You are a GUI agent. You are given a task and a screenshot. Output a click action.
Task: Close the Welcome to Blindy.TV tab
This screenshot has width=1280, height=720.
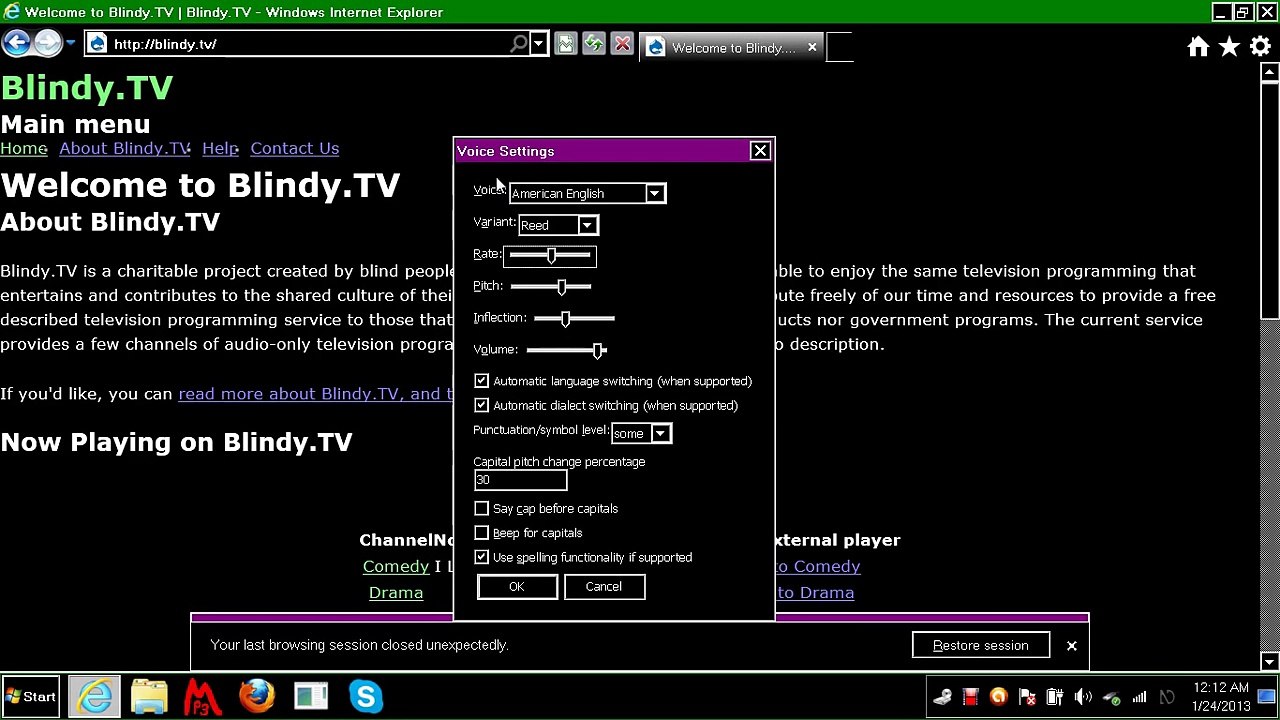pos(812,47)
